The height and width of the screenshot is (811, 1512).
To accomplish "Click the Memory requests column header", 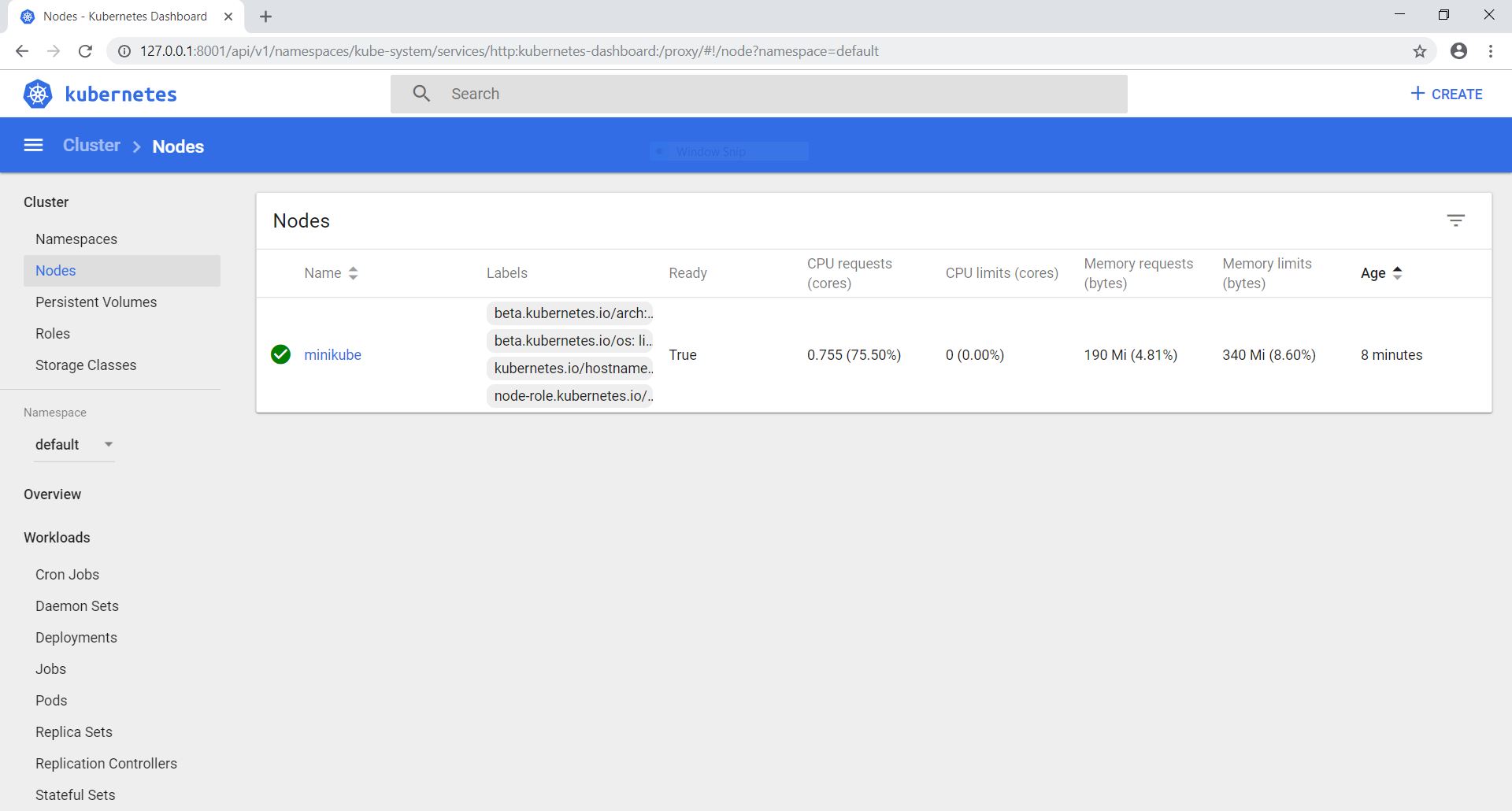I will pyautogui.click(x=1139, y=273).
